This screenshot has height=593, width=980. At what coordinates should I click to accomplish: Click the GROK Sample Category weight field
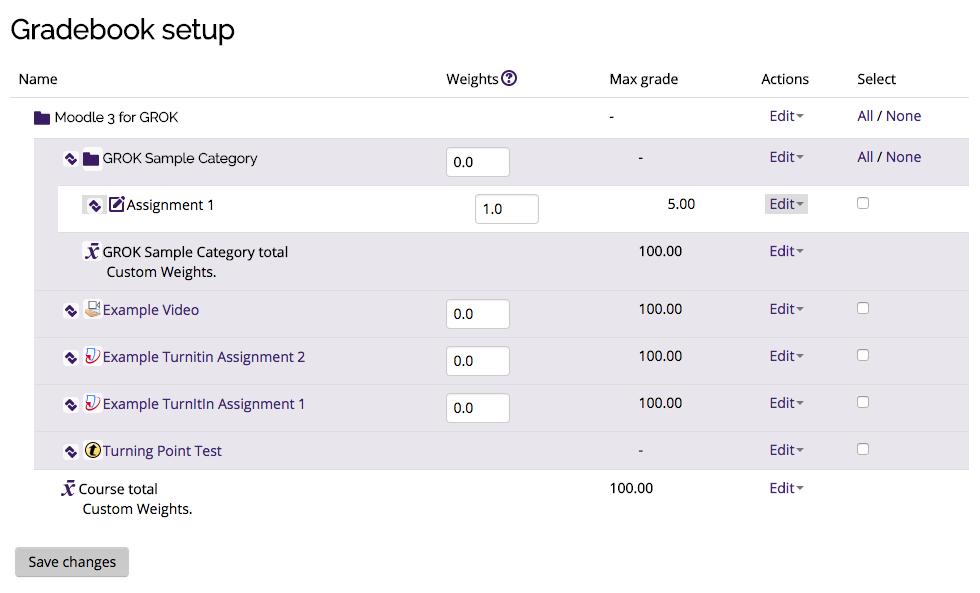pyautogui.click(x=478, y=162)
